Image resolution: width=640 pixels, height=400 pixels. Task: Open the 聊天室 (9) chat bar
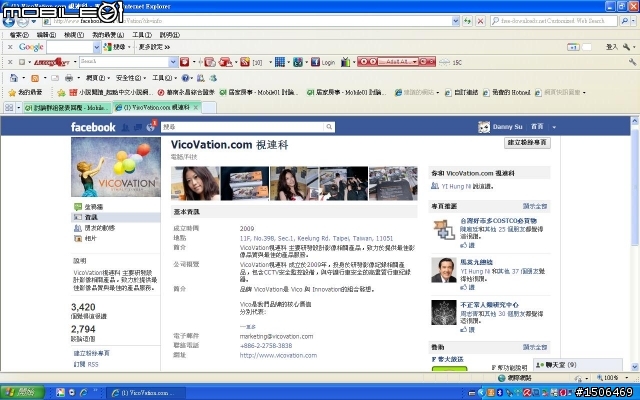click(578, 365)
